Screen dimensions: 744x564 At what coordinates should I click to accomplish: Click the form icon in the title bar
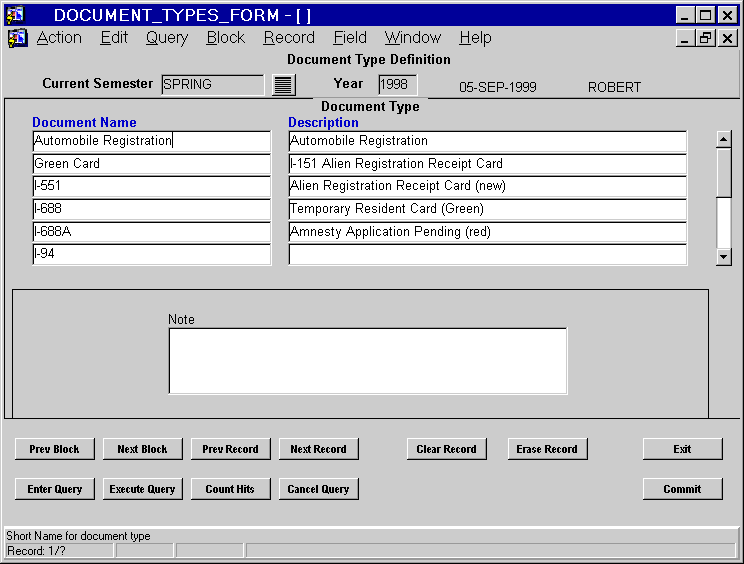pyautogui.click(x=15, y=15)
